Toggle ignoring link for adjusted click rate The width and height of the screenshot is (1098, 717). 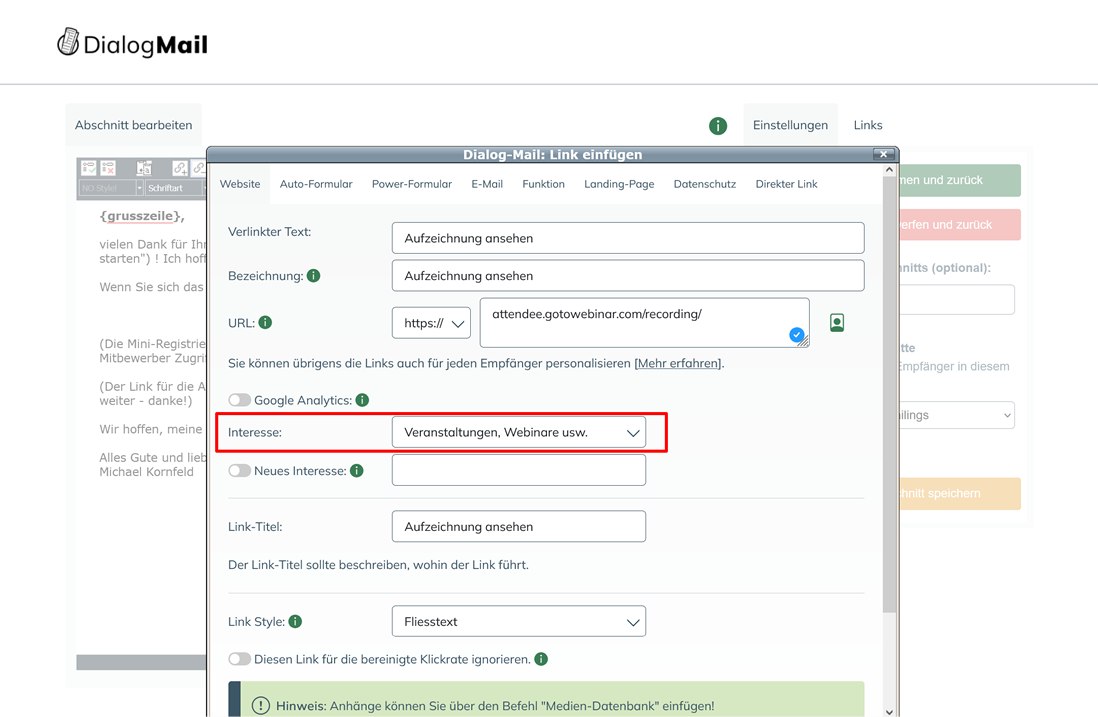[239, 659]
